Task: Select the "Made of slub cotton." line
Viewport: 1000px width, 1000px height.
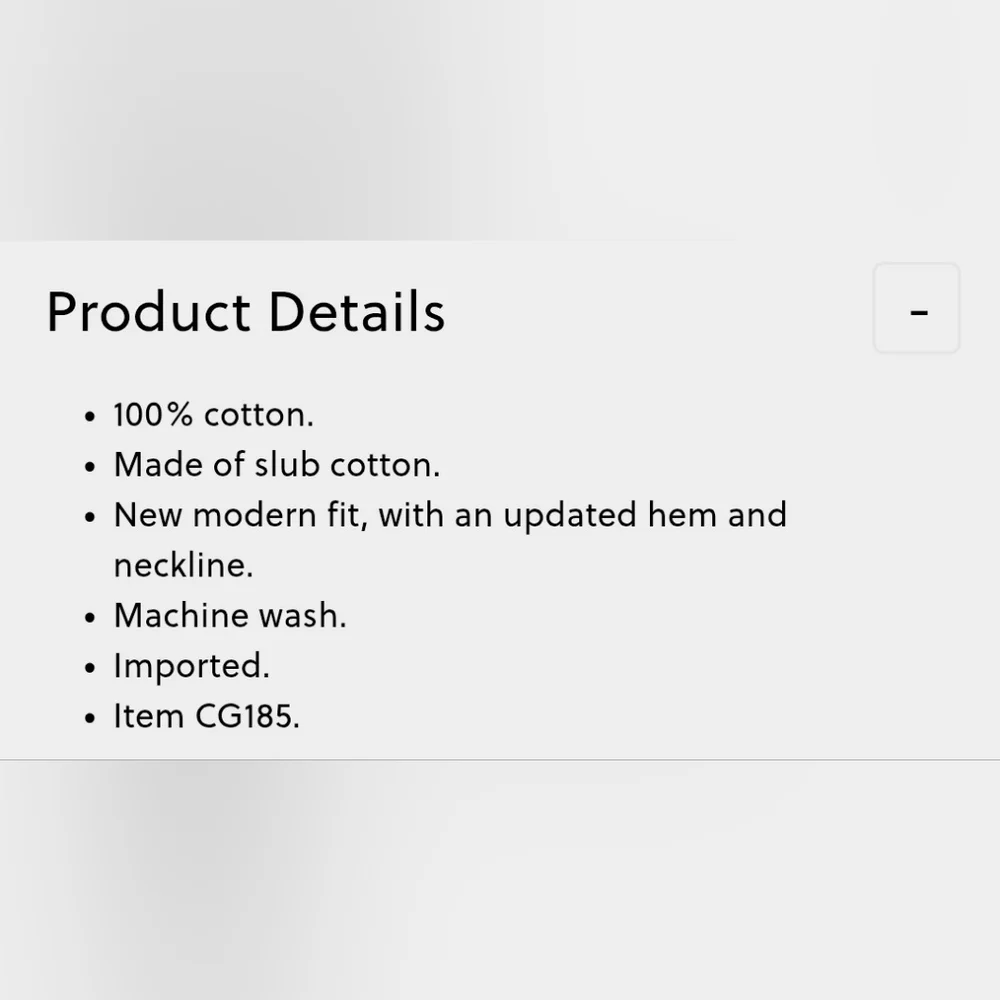Action: tap(277, 464)
